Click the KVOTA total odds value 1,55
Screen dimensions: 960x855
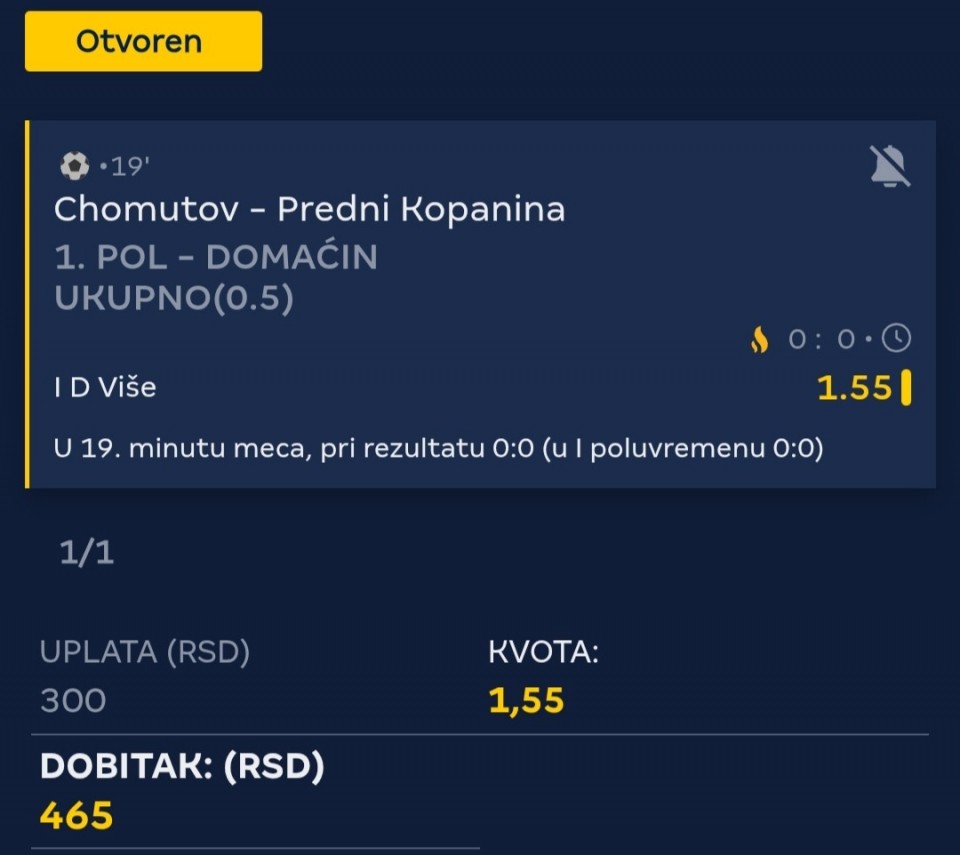pyautogui.click(x=526, y=701)
